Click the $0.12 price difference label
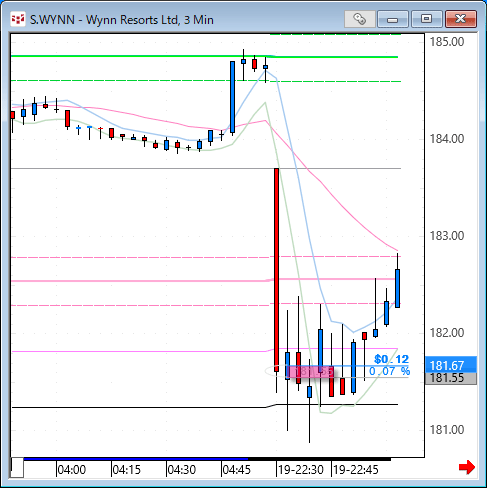The image size is (487, 488). 391,359
